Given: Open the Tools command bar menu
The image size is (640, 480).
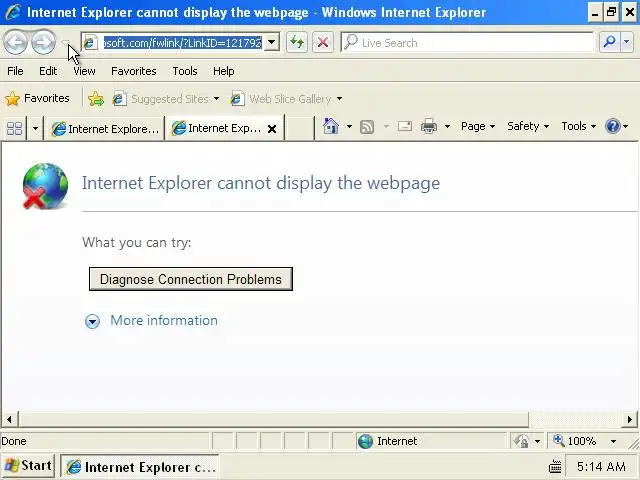Looking at the screenshot, I should [x=578, y=126].
